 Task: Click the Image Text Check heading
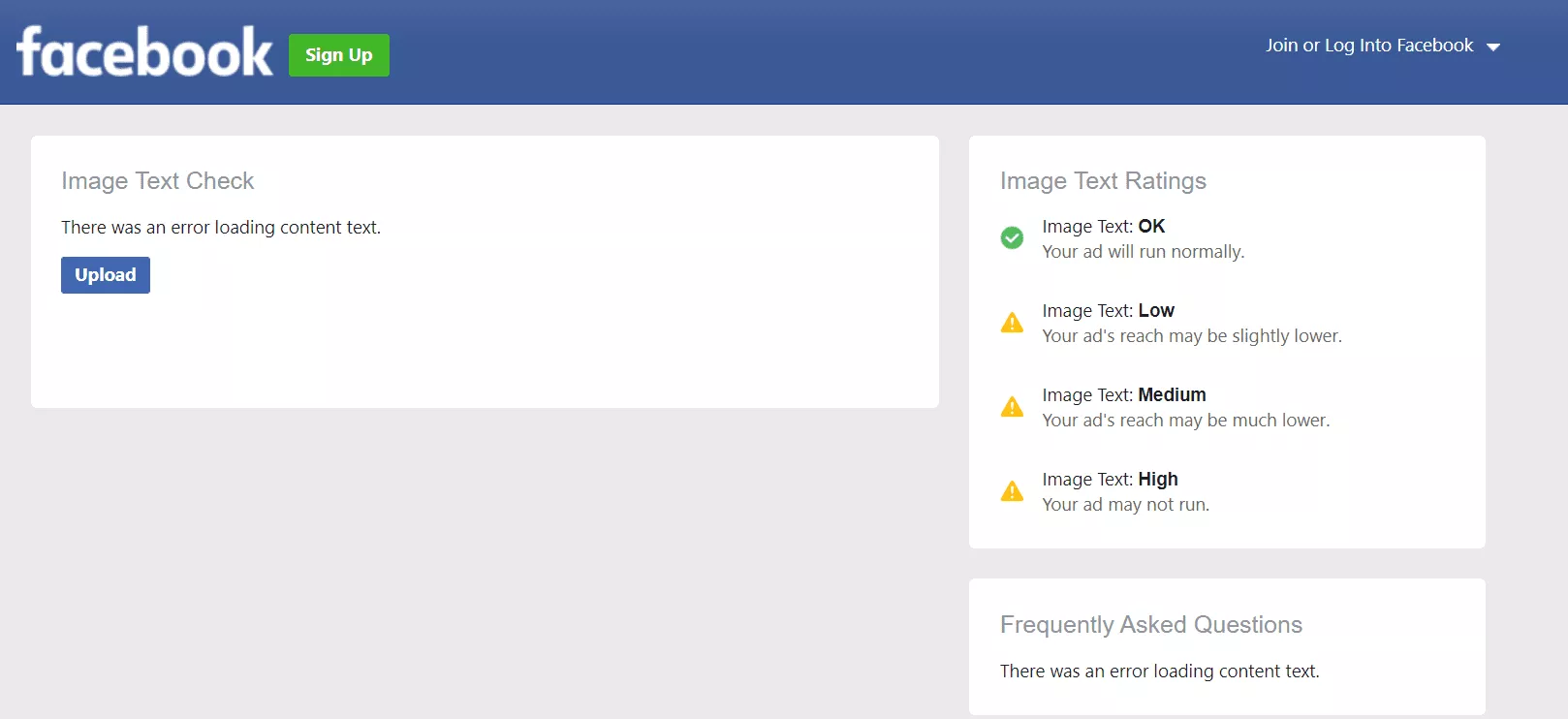point(158,181)
